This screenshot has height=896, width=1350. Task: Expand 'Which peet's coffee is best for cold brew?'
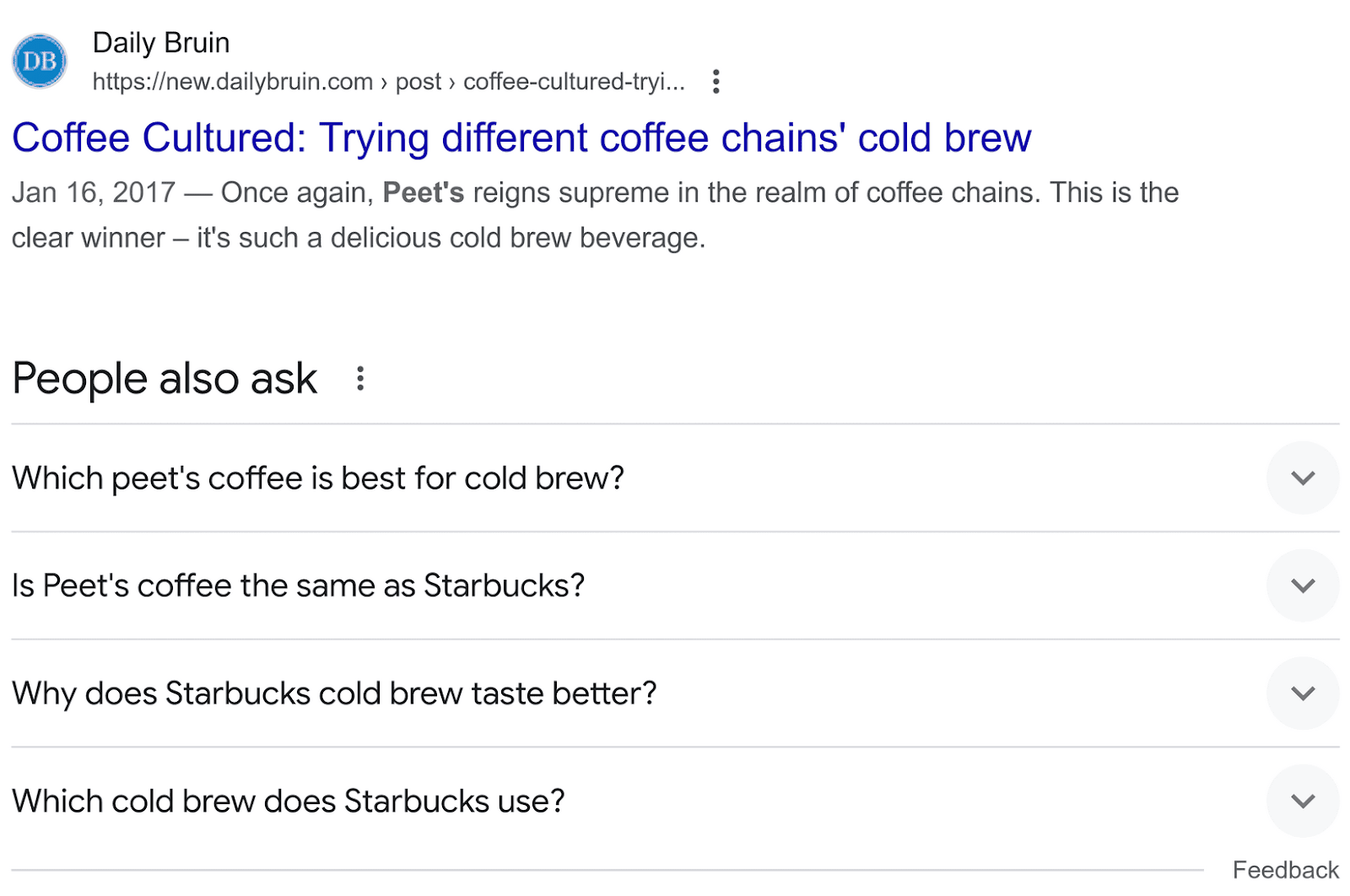(1302, 478)
